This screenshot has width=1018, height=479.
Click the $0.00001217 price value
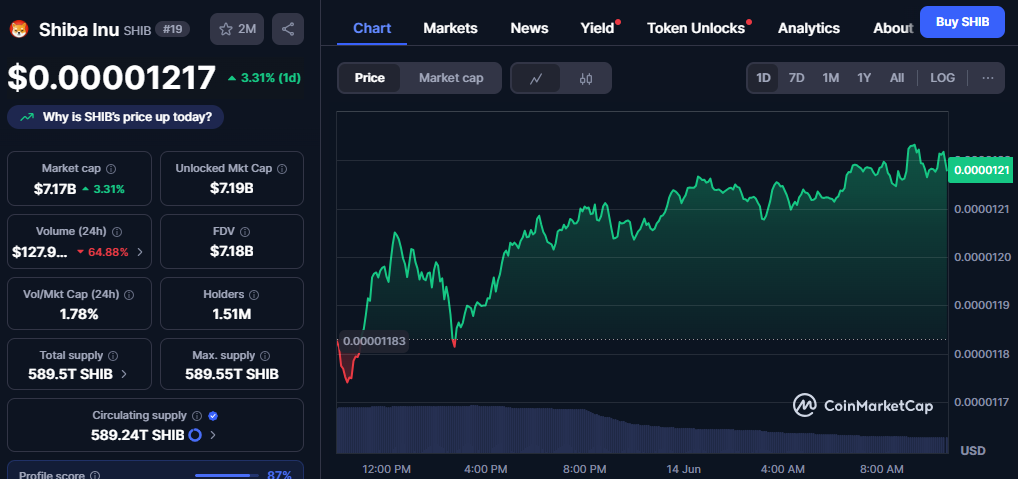111,77
